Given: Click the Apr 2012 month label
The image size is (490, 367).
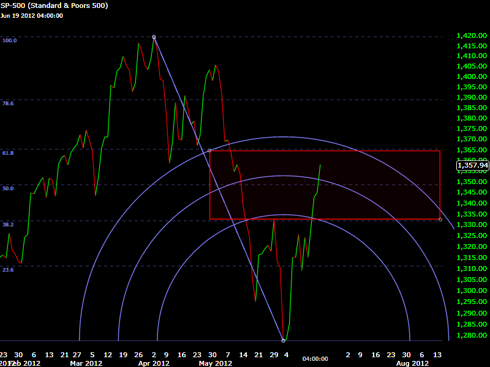Looking at the screenshot, I should pos(154,363).
